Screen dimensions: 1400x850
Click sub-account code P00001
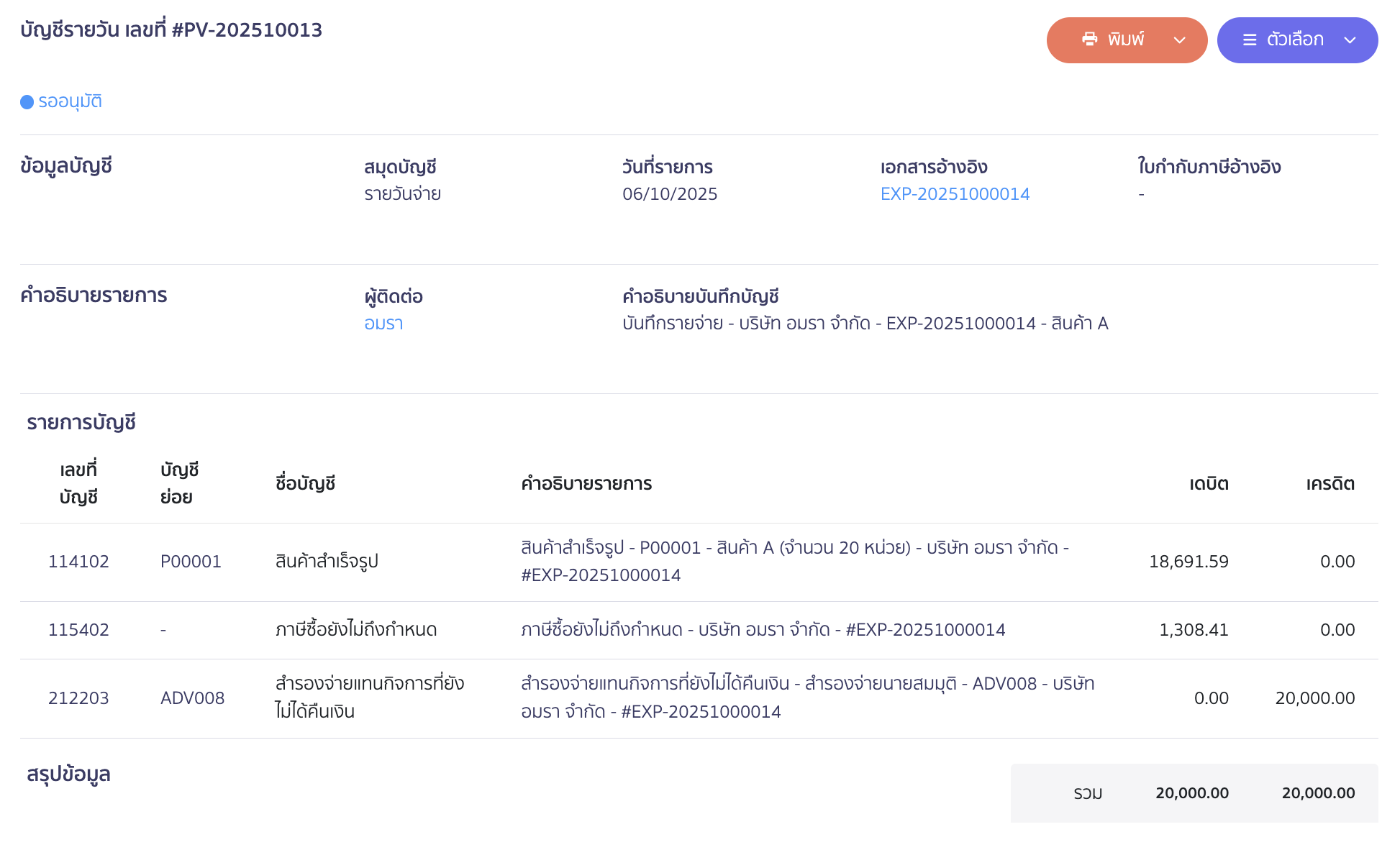coord(191,561)
